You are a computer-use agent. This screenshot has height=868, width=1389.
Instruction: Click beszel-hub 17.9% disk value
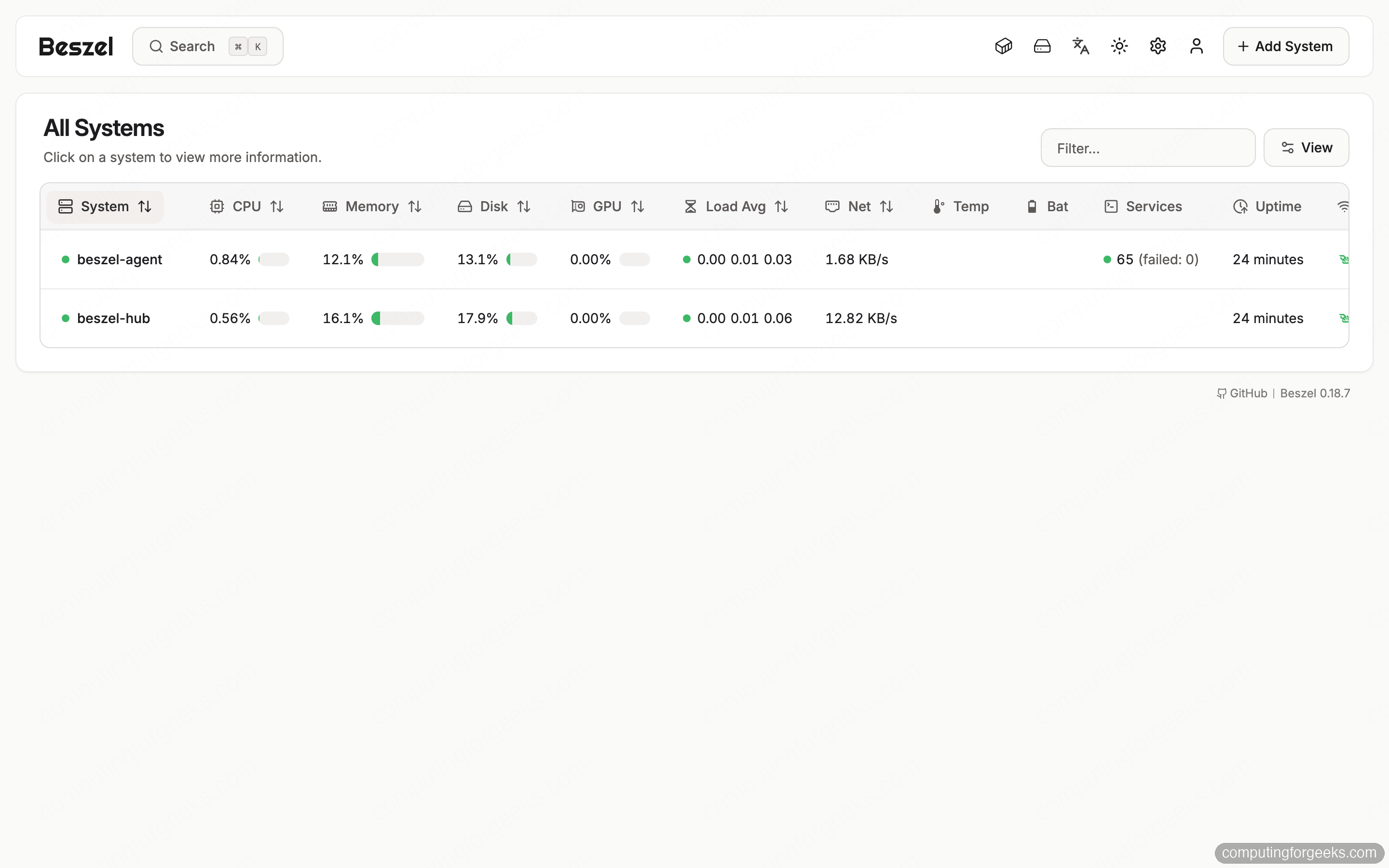[x=477, y=318]
